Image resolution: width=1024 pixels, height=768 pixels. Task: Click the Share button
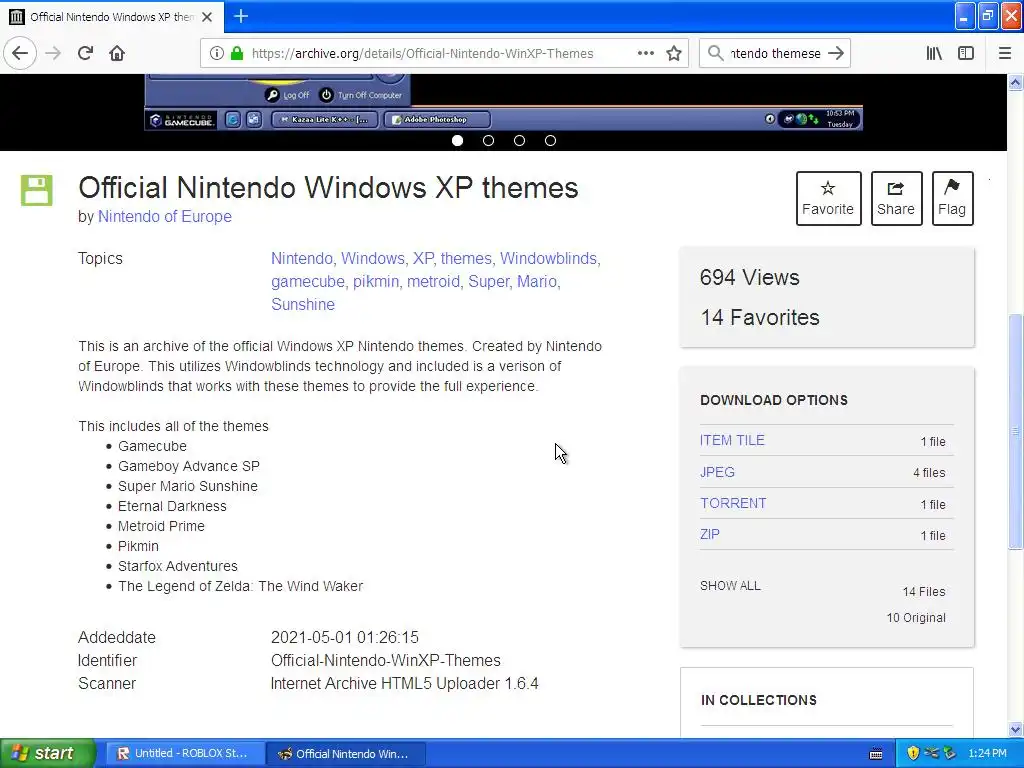tap(896, 199)
